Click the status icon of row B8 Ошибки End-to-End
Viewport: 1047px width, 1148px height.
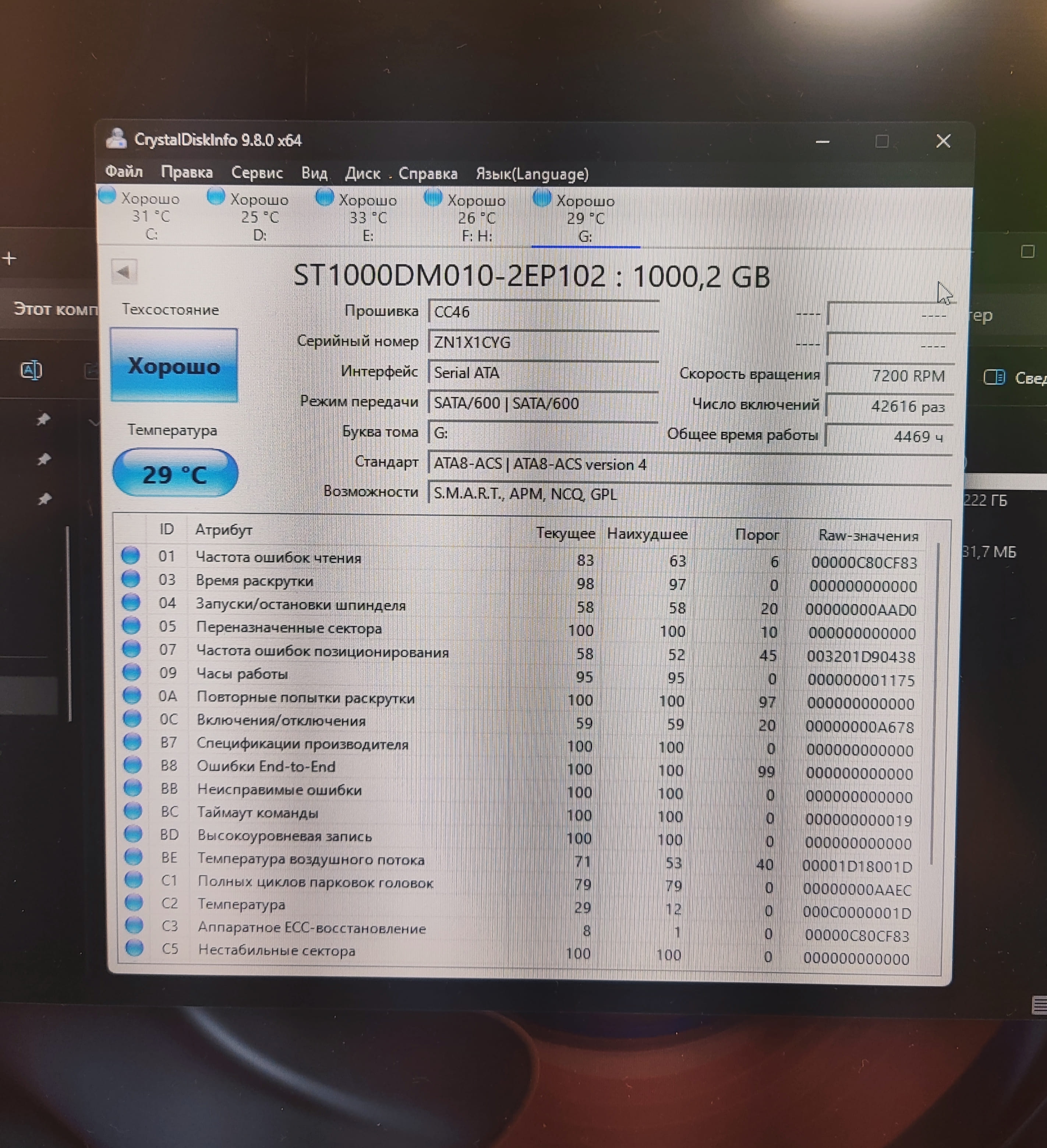pyautogui.click(x=132, y=765)
